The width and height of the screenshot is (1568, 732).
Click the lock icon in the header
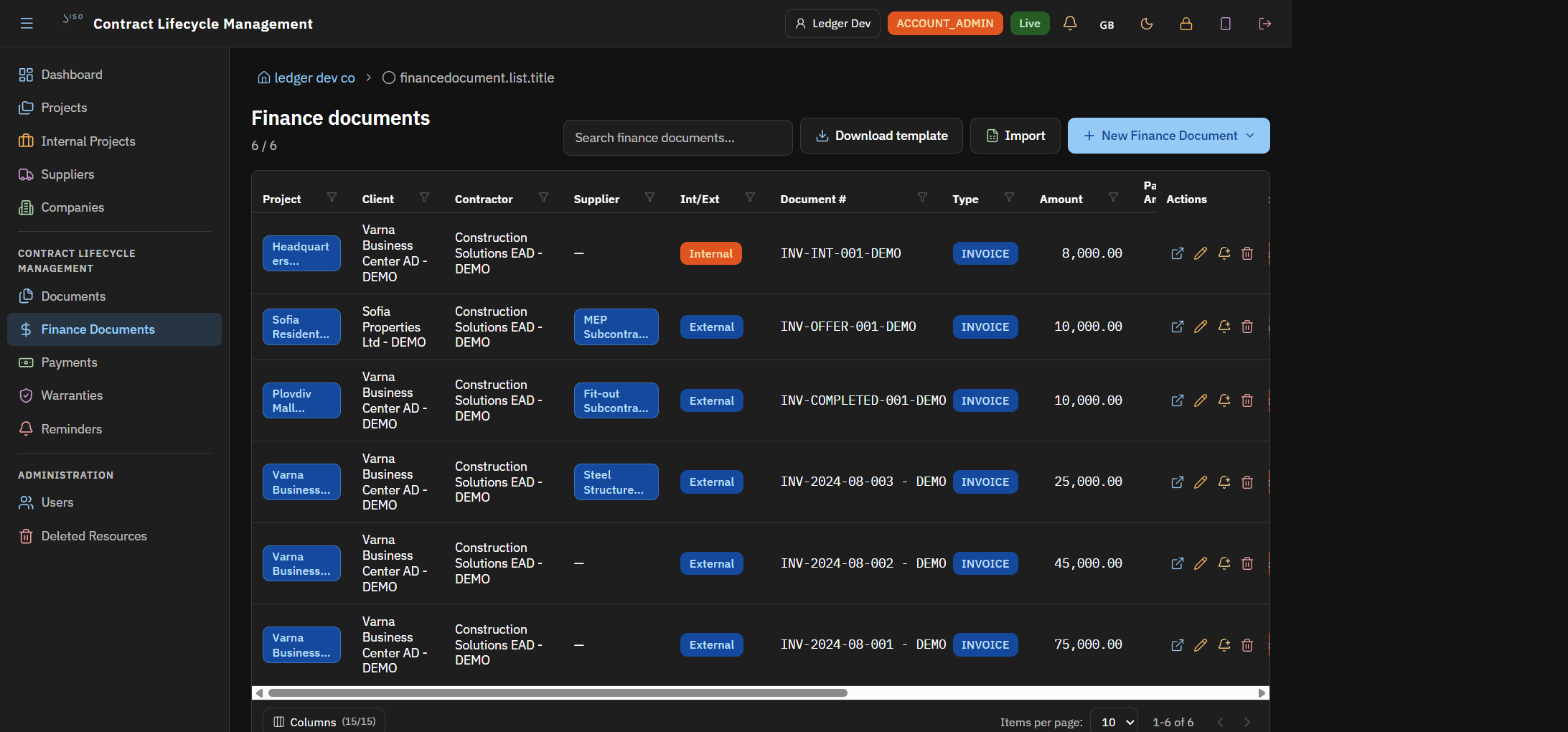pos(1186,24)
